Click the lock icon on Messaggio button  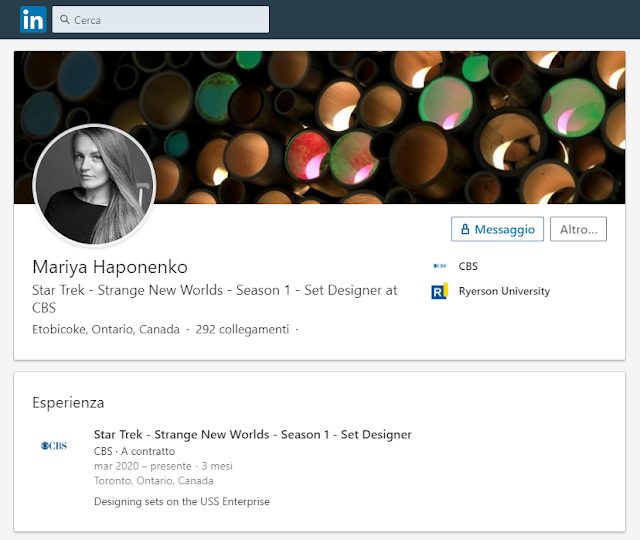point(465,229)
